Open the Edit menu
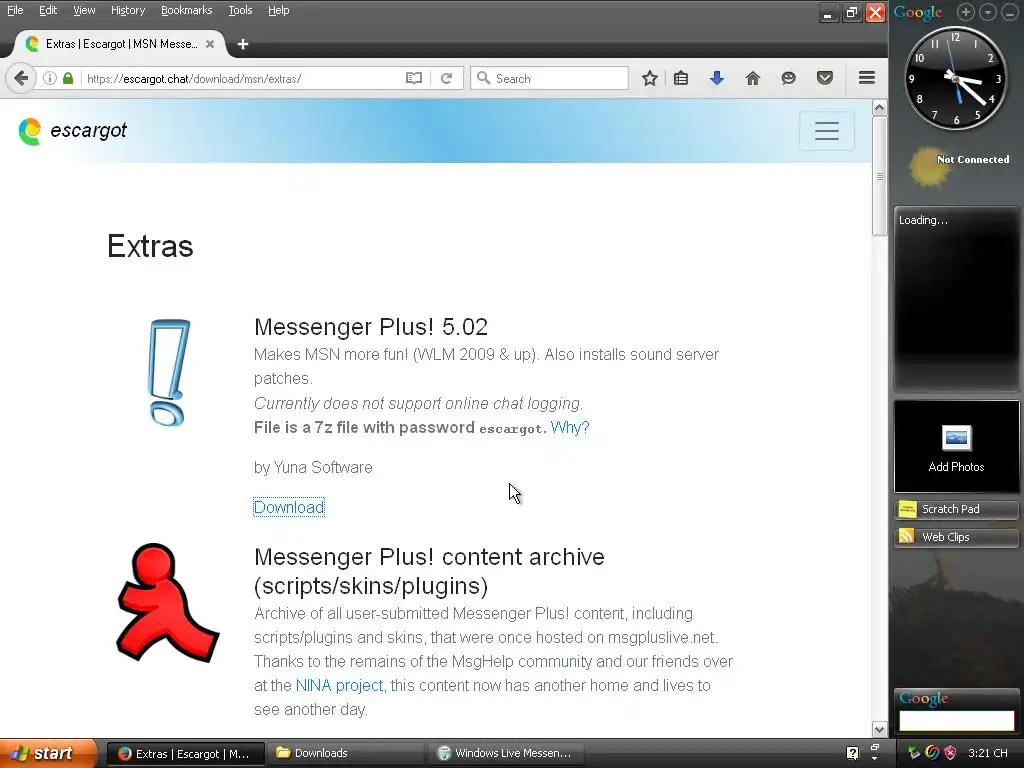The height and width of the screenshot is (768, 1024). pyautogui.click(x=48, y=10)
